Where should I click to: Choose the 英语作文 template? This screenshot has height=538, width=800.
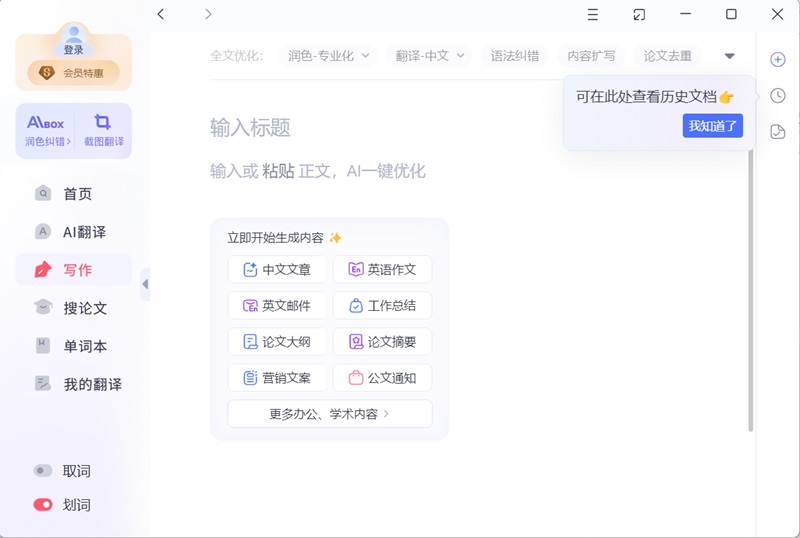pyautogui.click(x=382, y=270)
